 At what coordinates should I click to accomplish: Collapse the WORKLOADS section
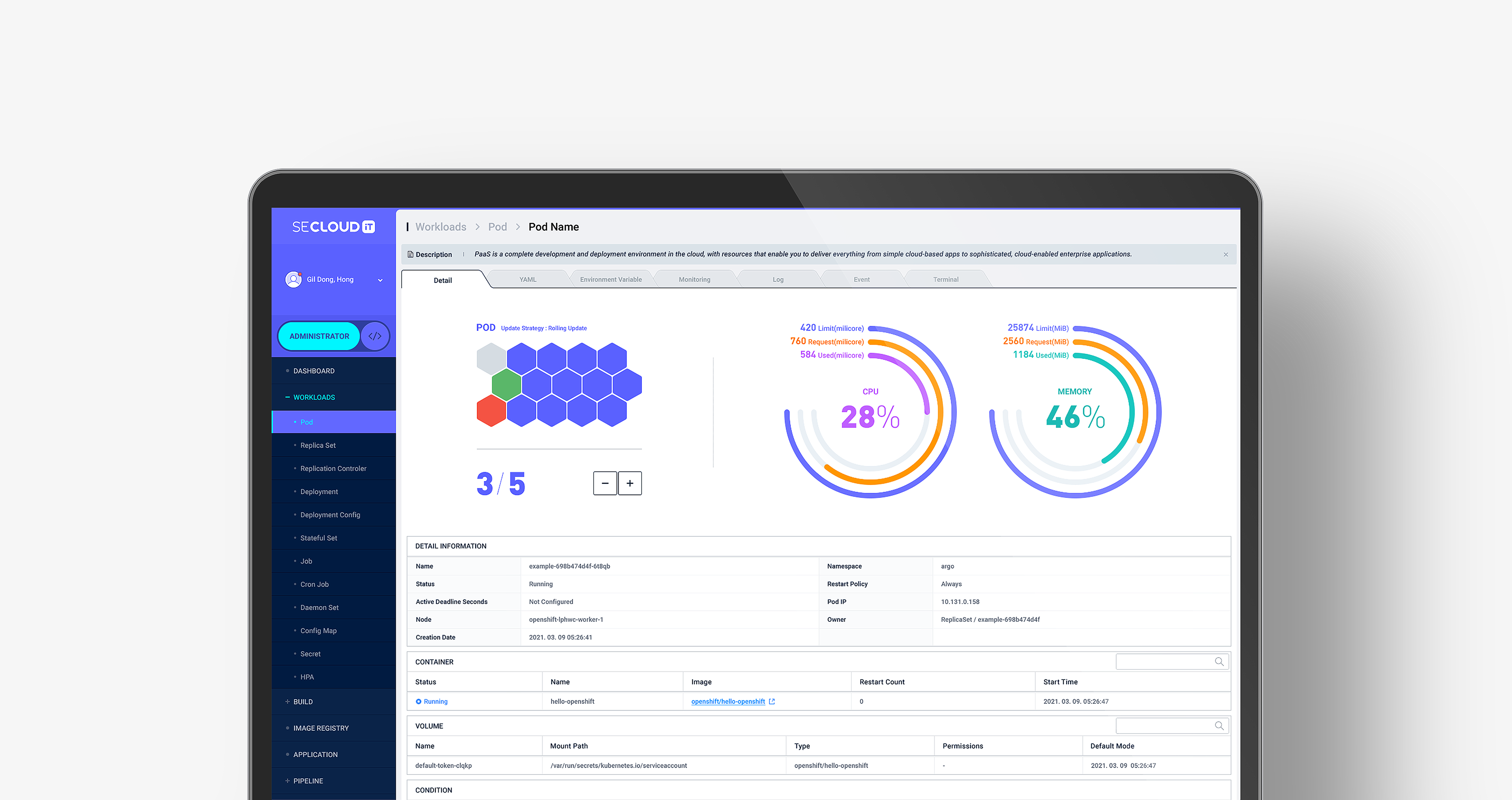tap(334, 397)
